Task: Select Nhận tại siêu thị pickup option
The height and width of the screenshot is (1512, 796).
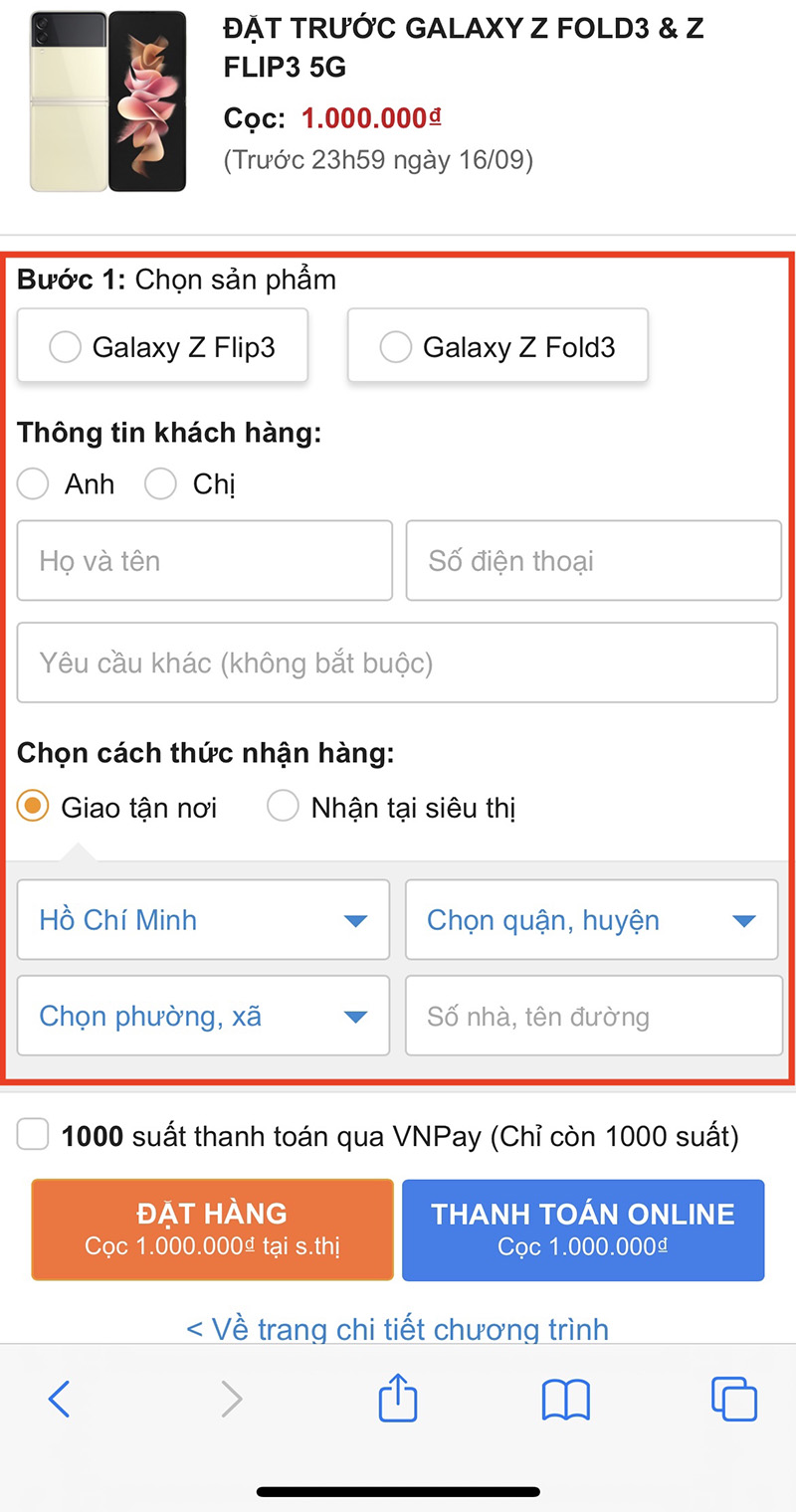Action: [284, 807]
